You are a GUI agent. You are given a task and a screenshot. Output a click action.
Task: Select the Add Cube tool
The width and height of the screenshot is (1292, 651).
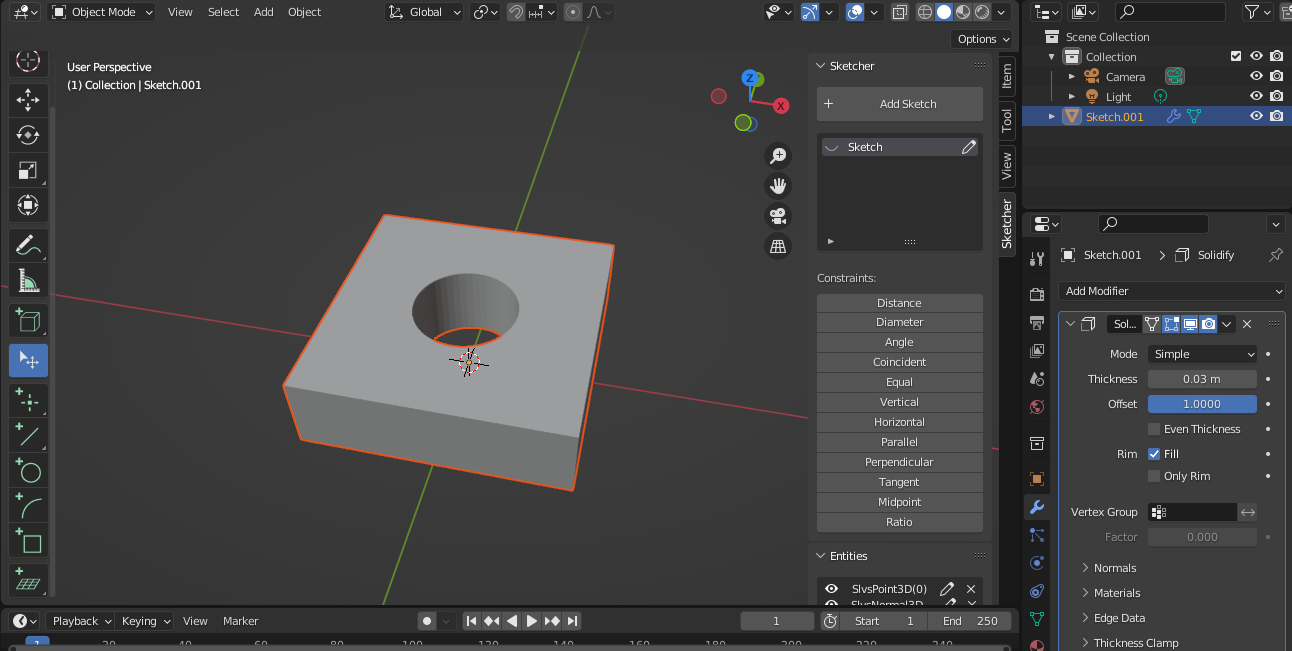click(x=28, y=321)
